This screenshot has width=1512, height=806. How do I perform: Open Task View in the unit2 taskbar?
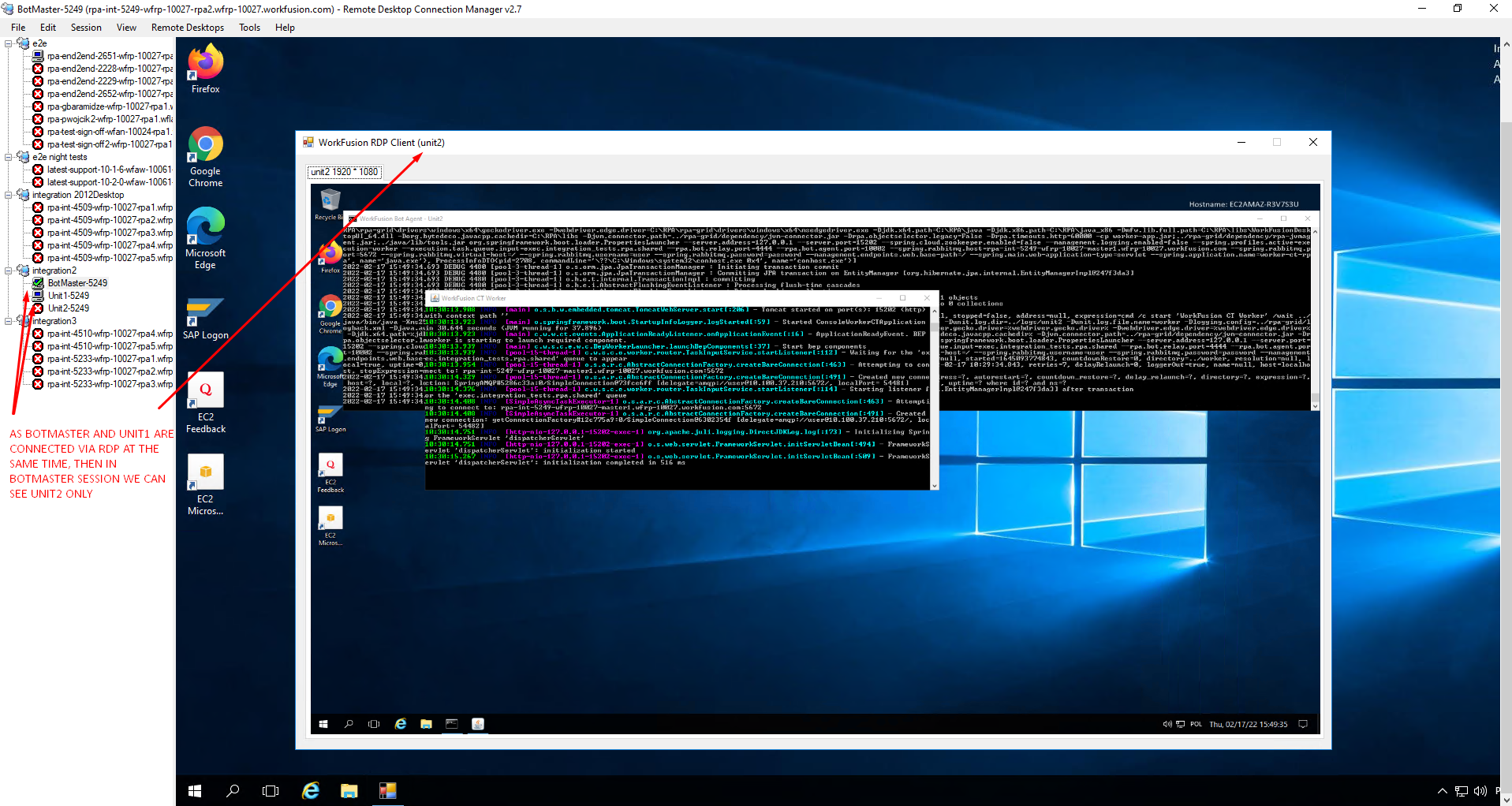[374, 724]
